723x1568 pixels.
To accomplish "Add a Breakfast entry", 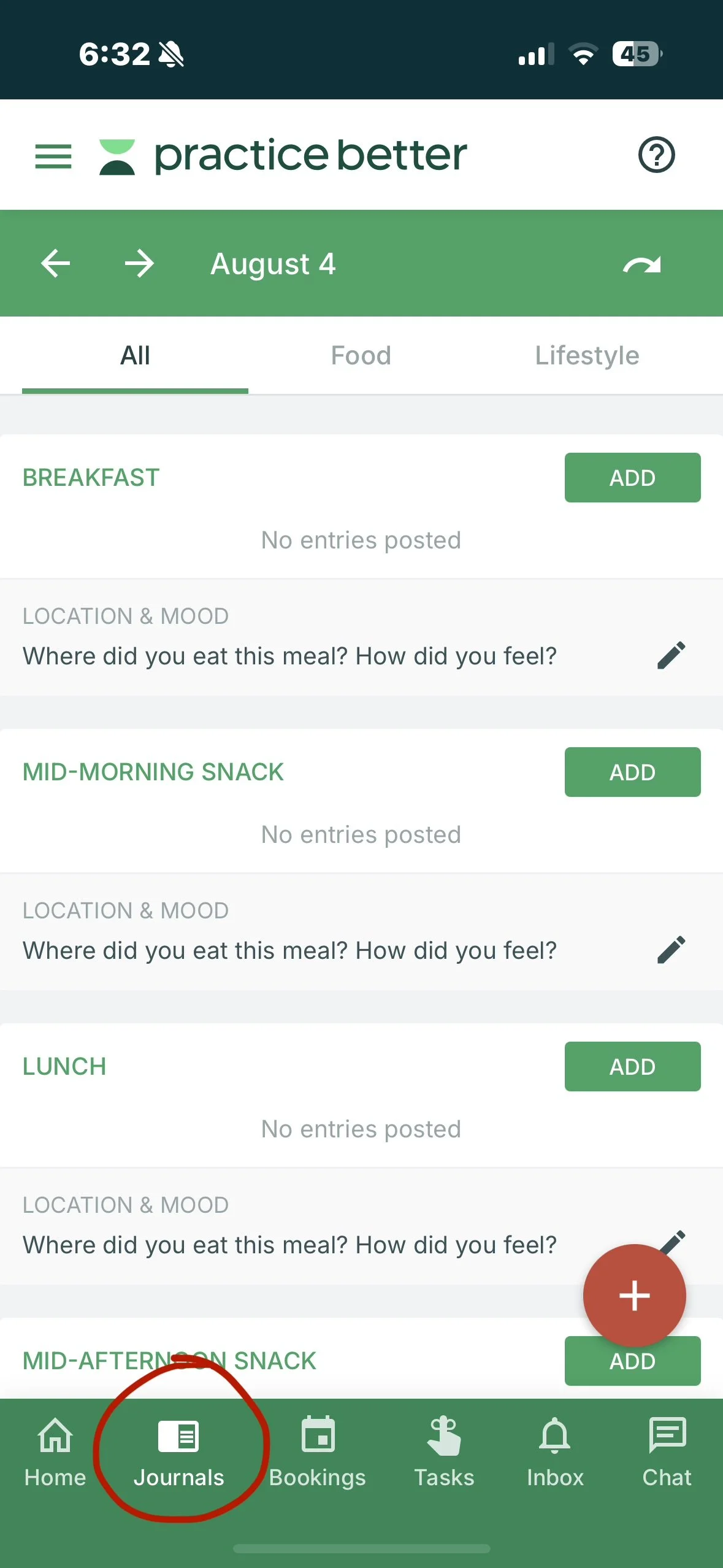I will 632,477.
